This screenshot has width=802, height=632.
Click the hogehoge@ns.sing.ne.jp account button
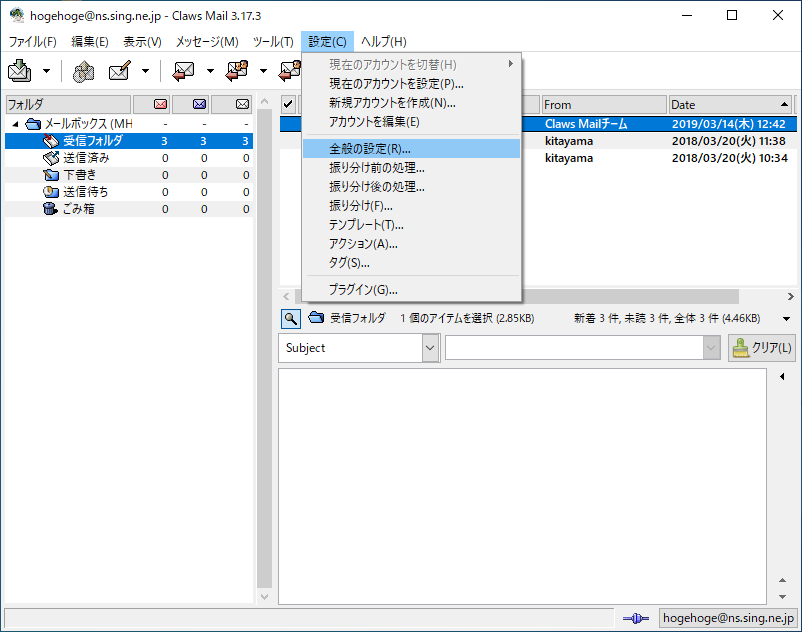click(x=728, y=618)
